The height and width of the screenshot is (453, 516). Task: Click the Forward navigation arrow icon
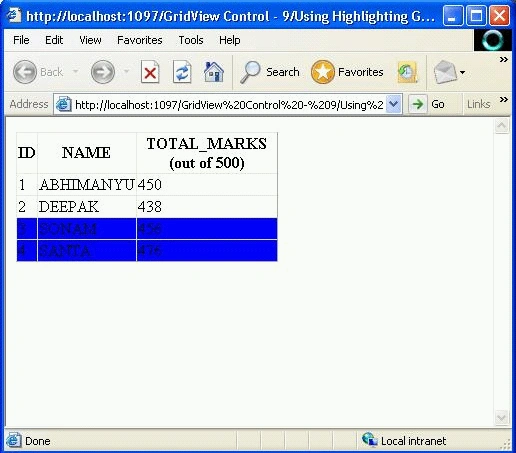103,72
